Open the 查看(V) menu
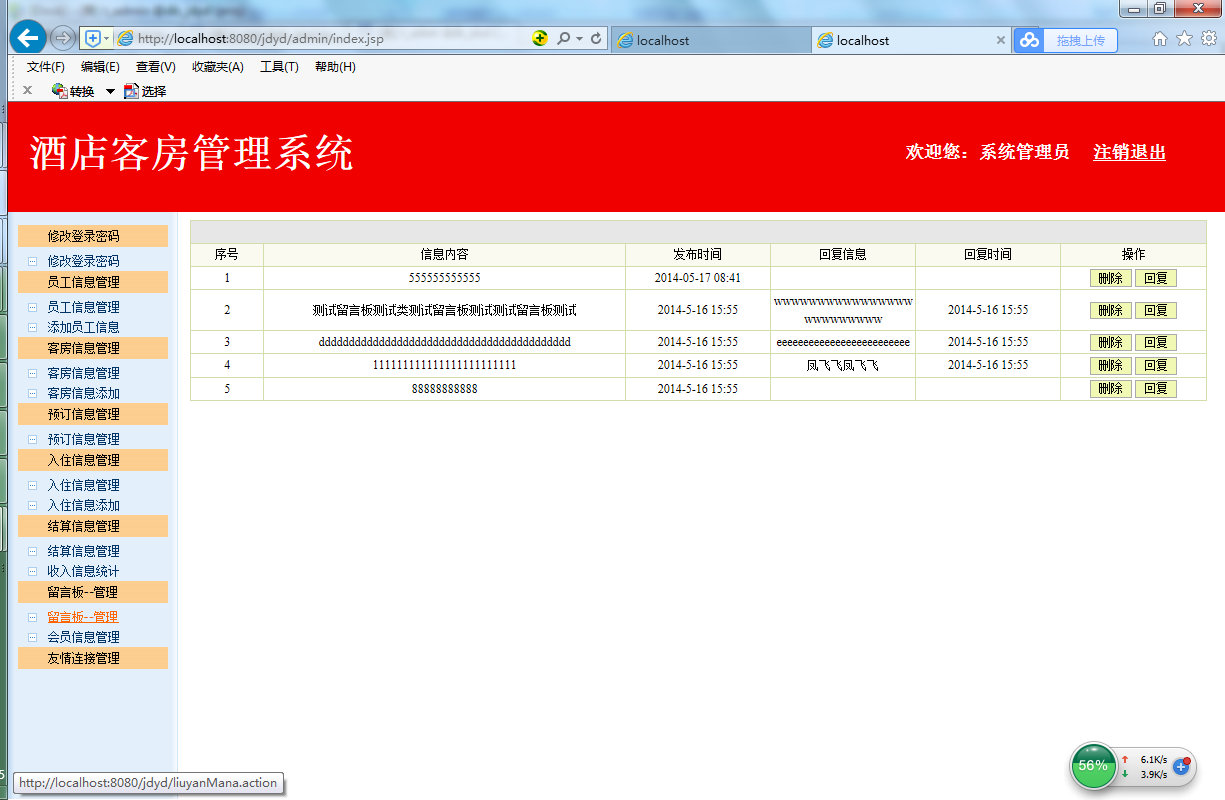The height and width of the screenshot is (800, 1225). [x=155, y=67]
